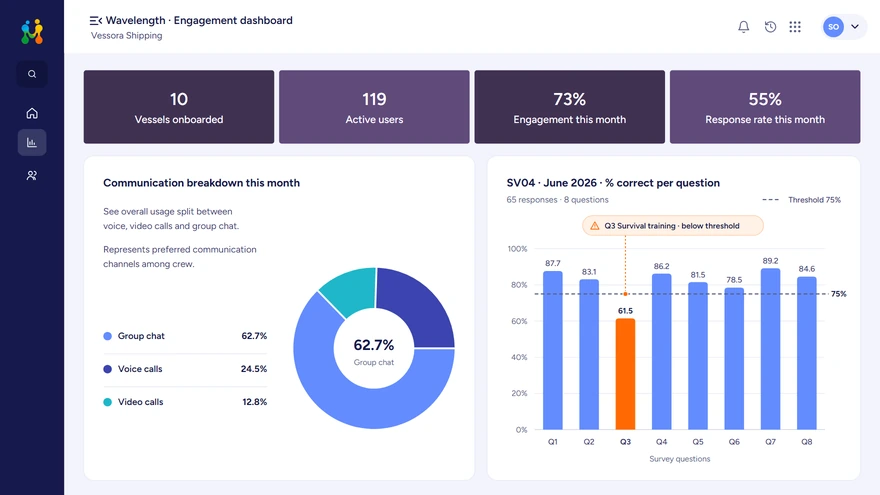Click the teal Video calls donut segment
880x495 pixels.
[x=352, y=290]
